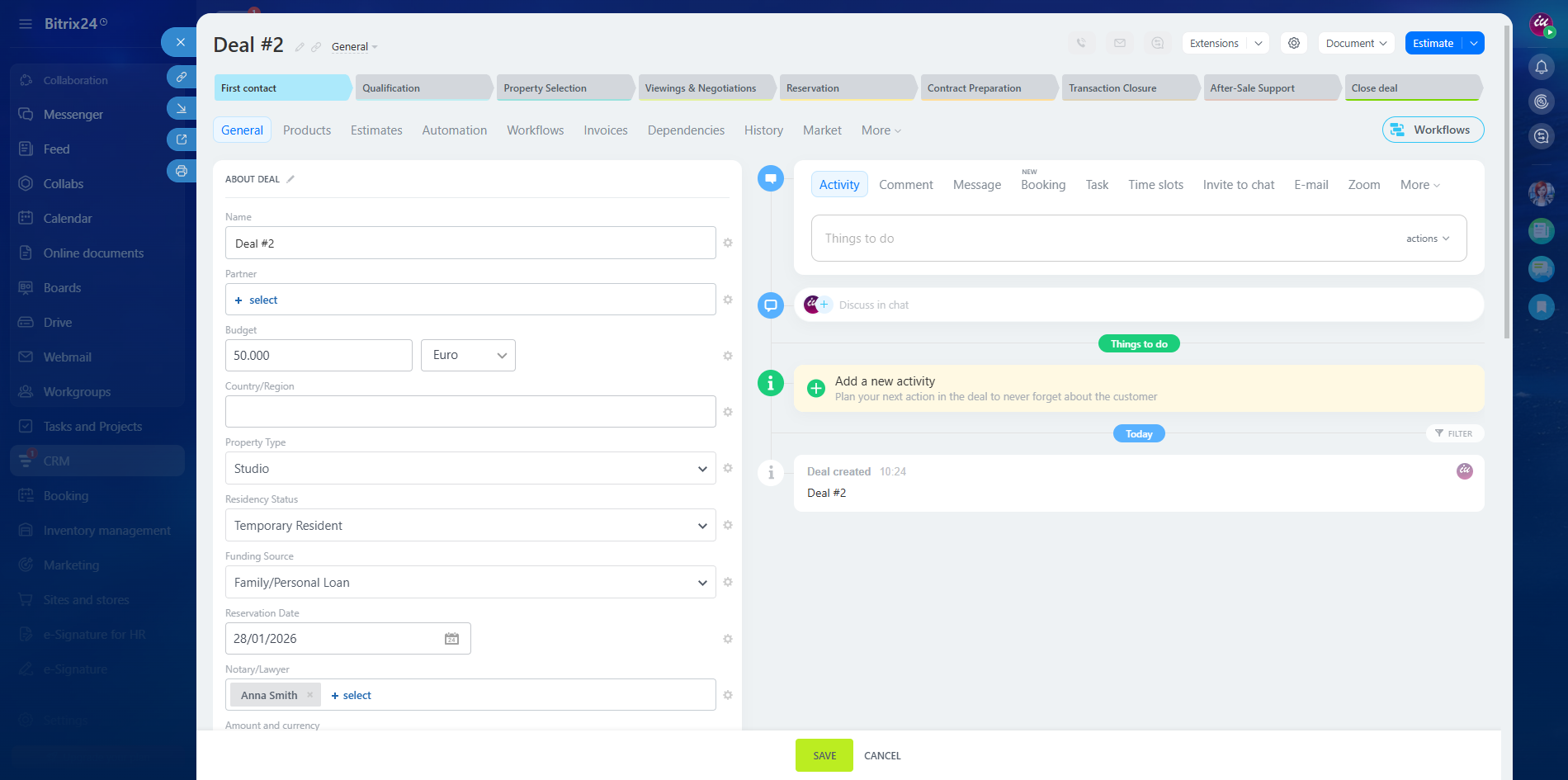Click the CANCEL link
1568x780 pixels.
(x=882, y=755)
